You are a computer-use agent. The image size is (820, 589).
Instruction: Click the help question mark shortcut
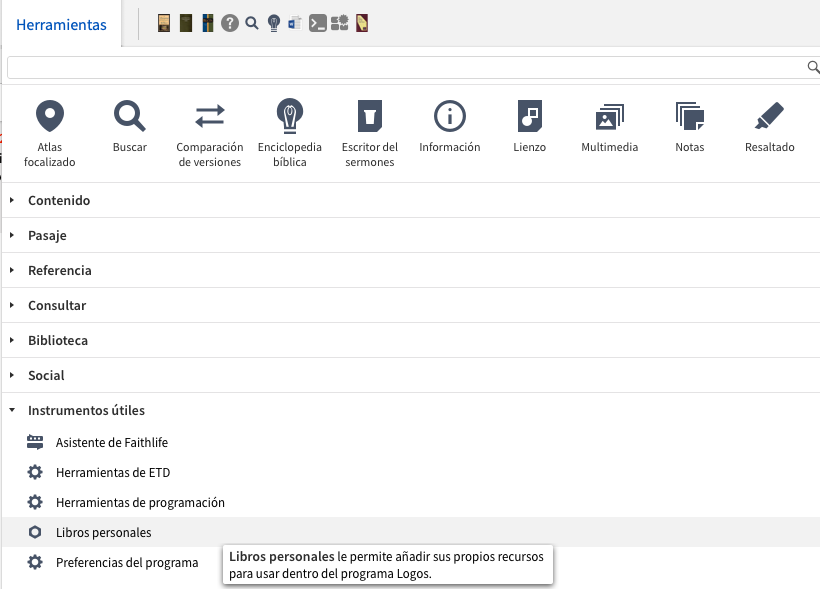point(230,23)
